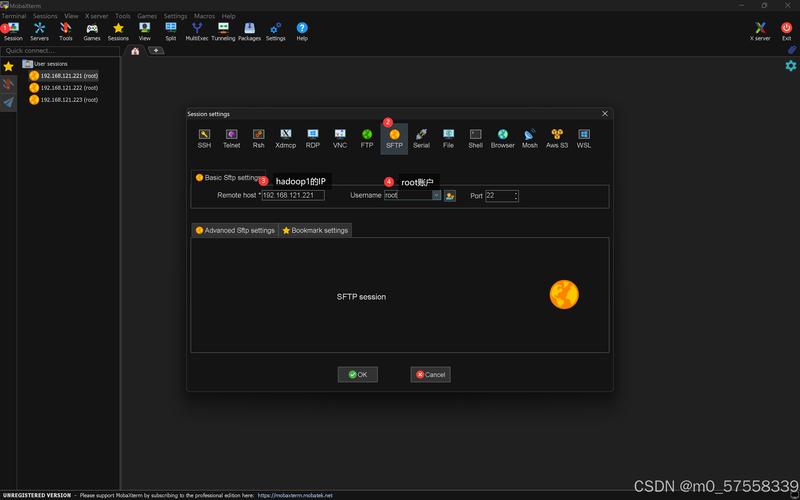Screen dimensions: 800x500
Task: Select the Serial session type
Action: click(421, 138)
